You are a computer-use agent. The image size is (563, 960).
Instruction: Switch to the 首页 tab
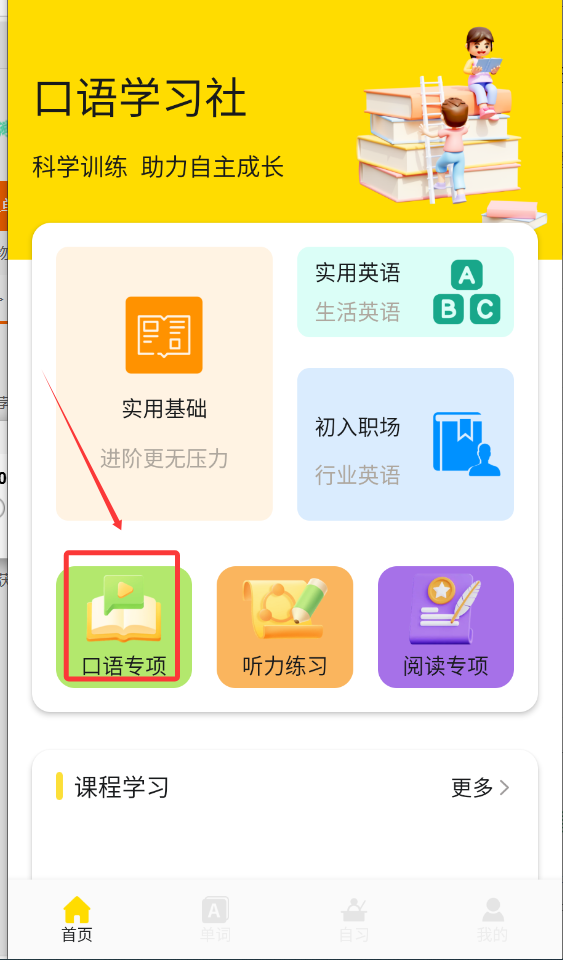[77, 935]
